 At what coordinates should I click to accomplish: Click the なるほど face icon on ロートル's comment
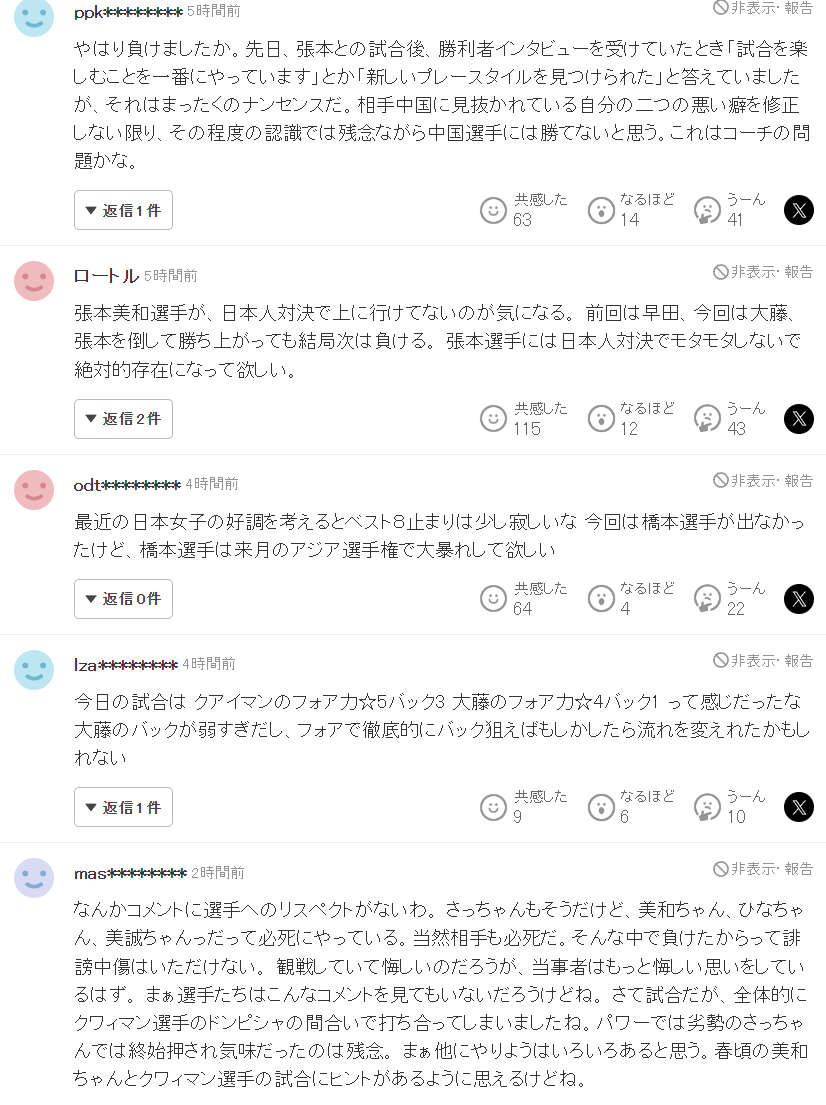[x=601, y=418]
